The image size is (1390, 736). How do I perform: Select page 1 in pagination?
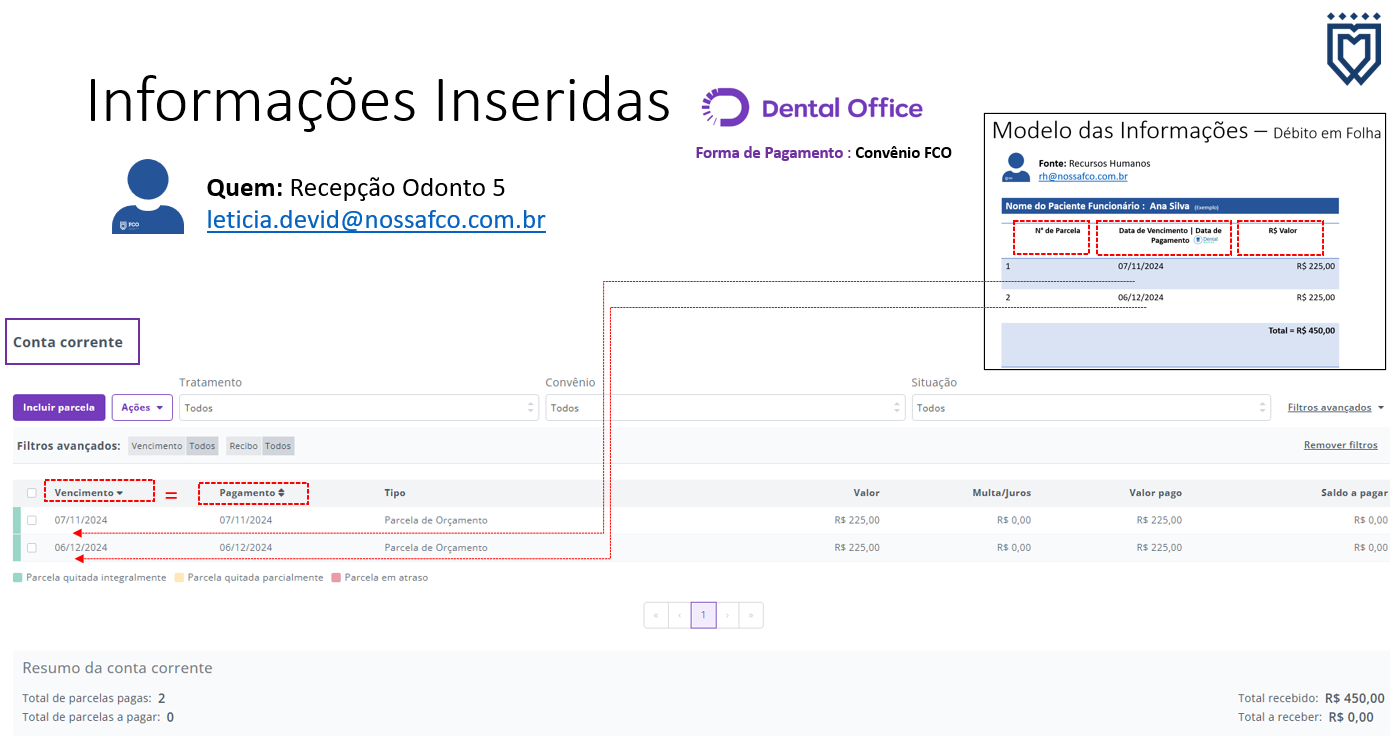click(703, 615)
